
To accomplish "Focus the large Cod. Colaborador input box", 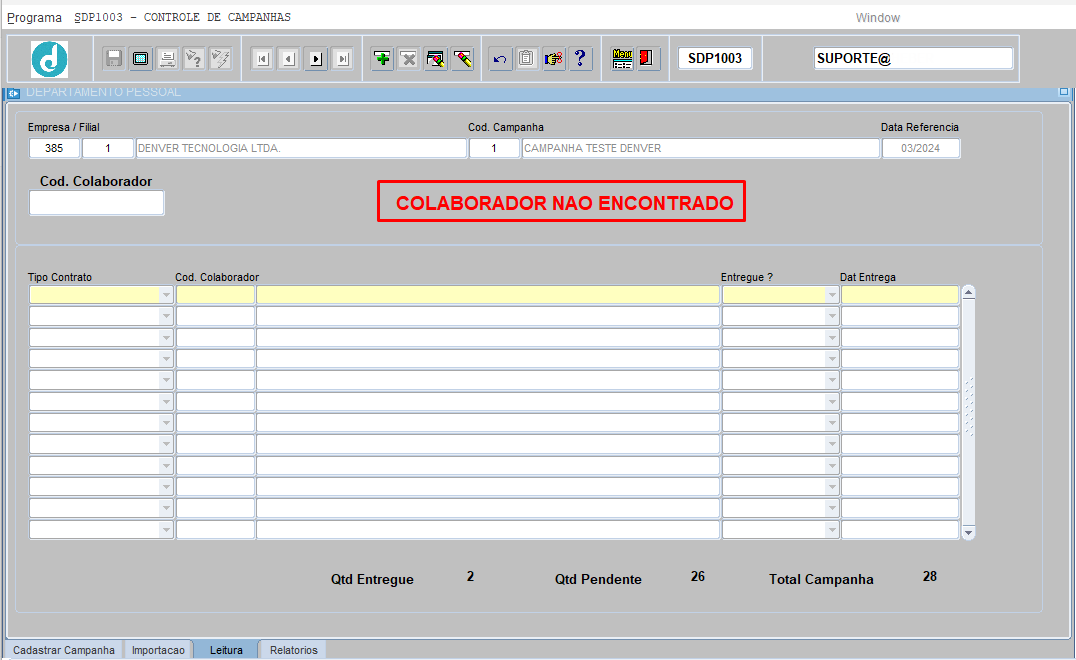I will point(97,203).
